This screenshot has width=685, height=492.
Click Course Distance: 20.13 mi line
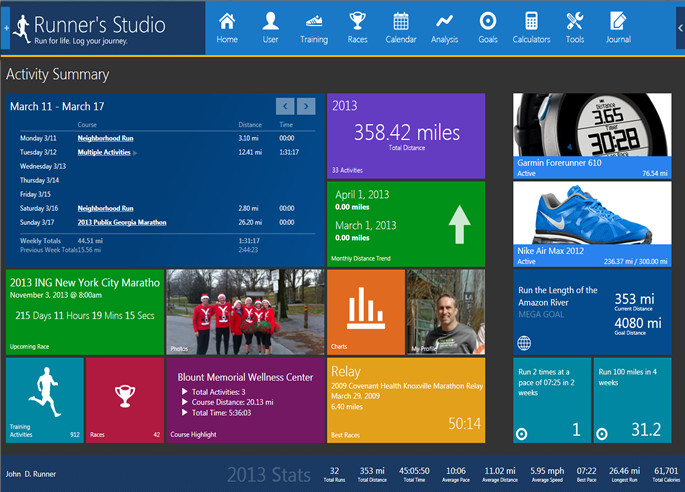[x=228, y=402]
